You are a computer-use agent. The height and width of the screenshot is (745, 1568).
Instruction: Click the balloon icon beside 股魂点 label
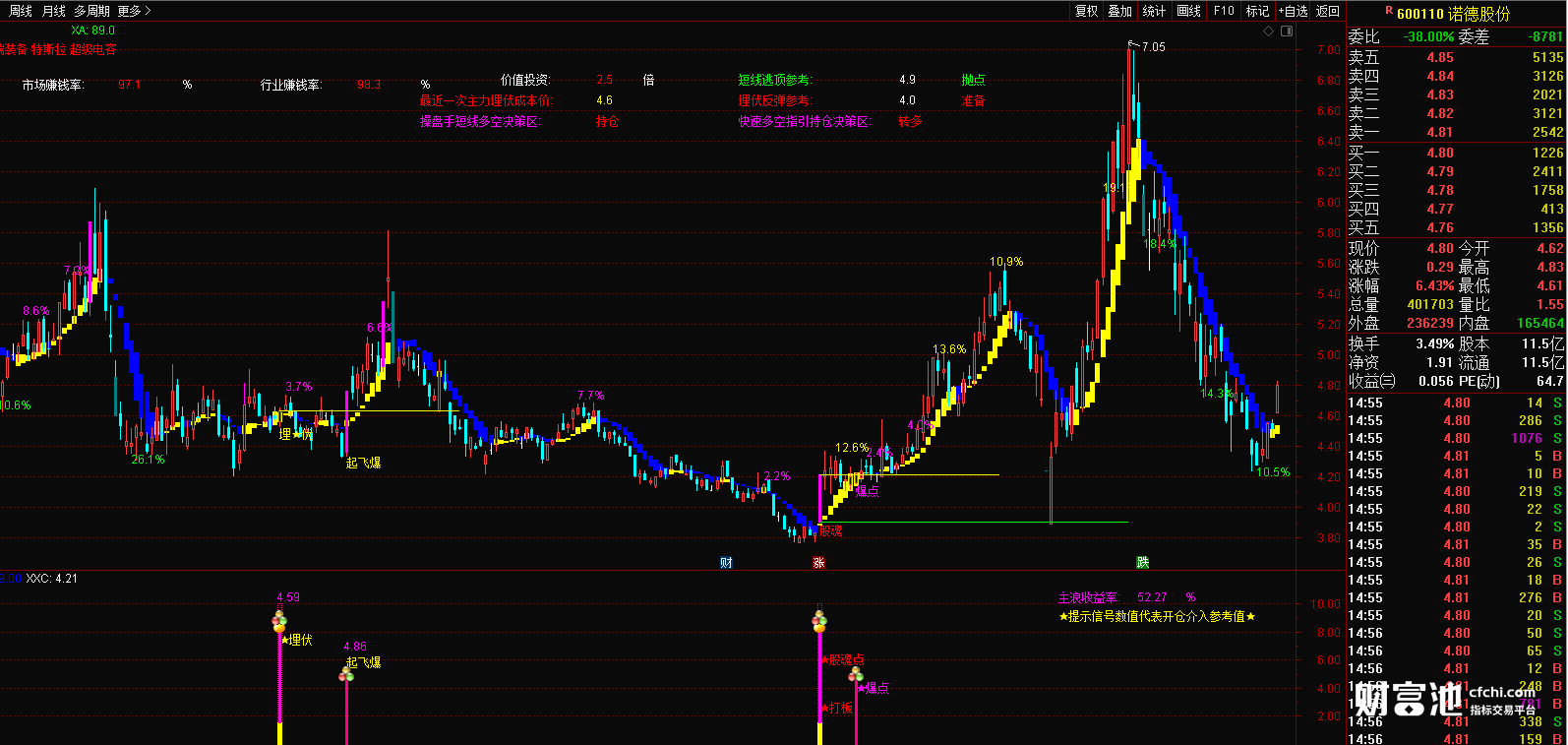tap(819, 621)
